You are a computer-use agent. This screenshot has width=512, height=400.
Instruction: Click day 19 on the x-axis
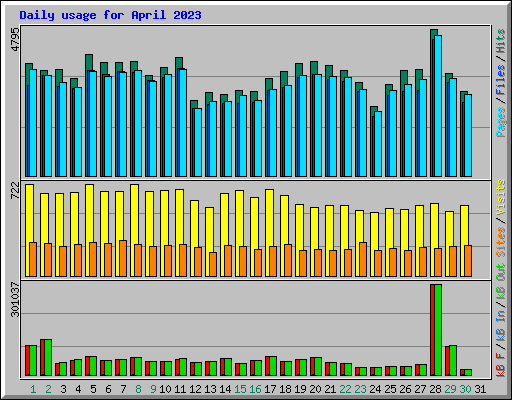coord(300,389)
